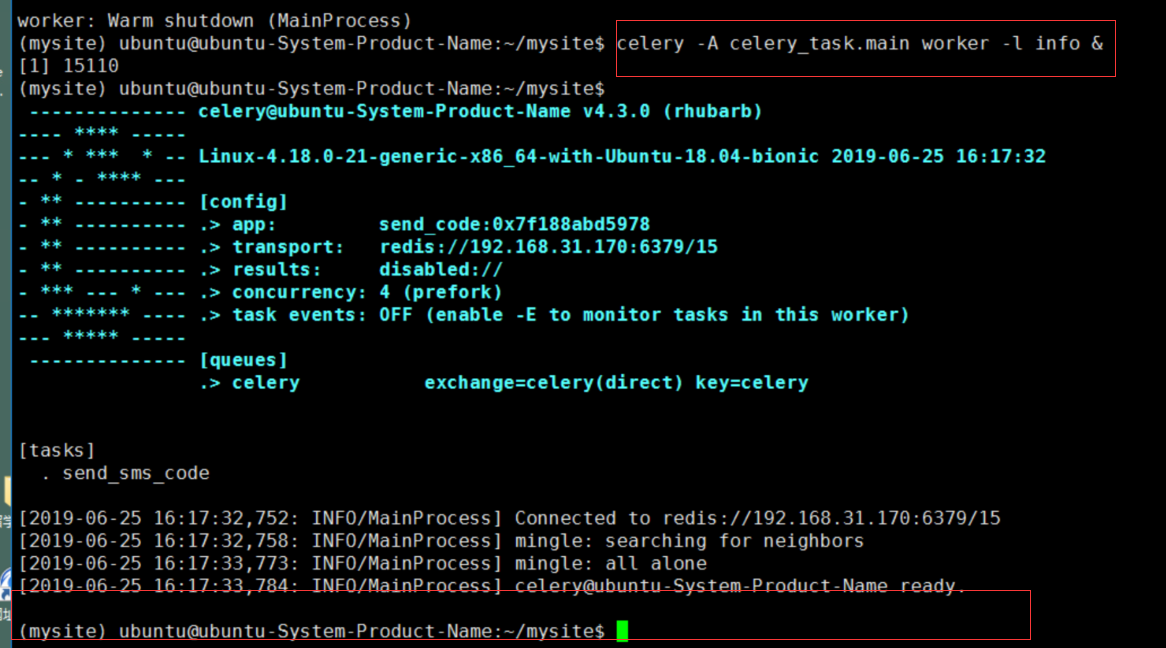Image resolution: width=1166 pixels, height=648 pixels.
Task: Click the '[tasks]' section header
Action: point(57,451)
